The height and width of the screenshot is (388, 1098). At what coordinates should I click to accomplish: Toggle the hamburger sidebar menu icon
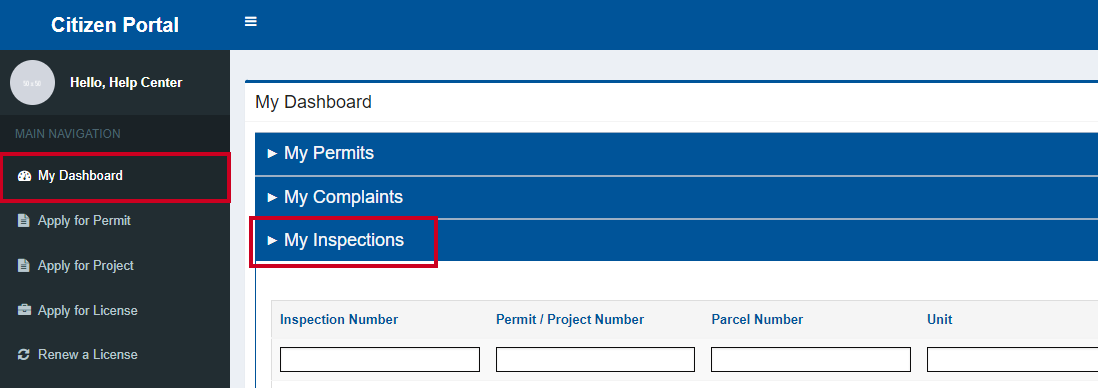[251, 22]
